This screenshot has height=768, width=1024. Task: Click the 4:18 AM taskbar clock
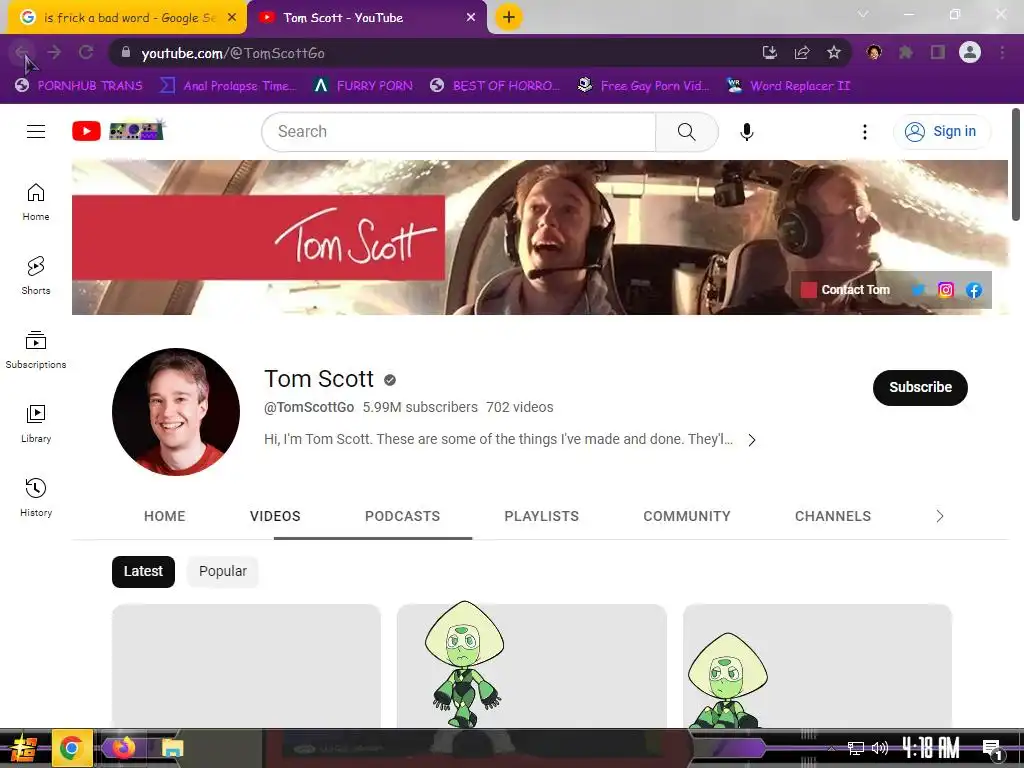click(x=931, y=748)
